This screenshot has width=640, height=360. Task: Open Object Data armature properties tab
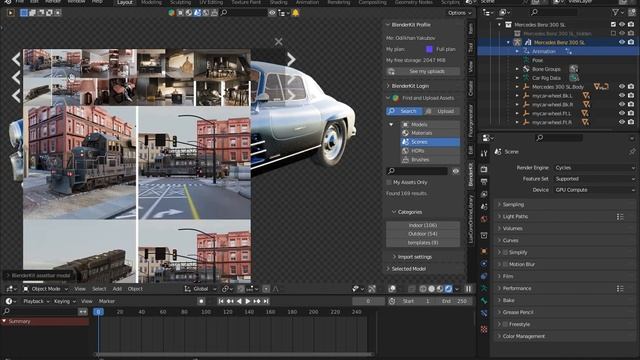coord(484,289)
